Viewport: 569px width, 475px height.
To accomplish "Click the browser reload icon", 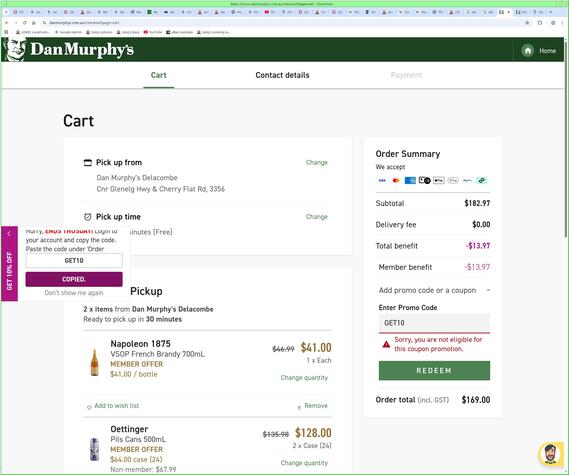I will coord(25,22).
